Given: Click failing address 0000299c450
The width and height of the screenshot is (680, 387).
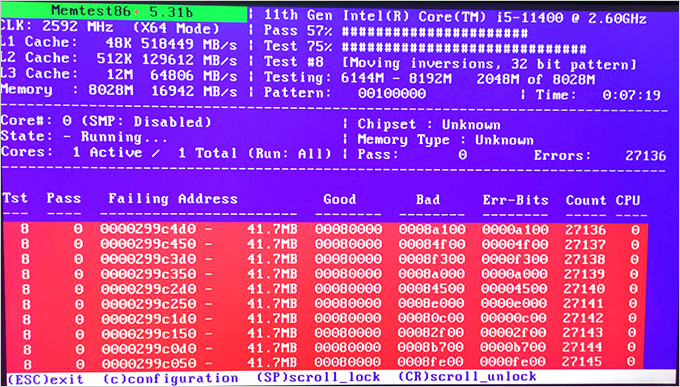Looking at the screenshot, I should tap(148, 244).
